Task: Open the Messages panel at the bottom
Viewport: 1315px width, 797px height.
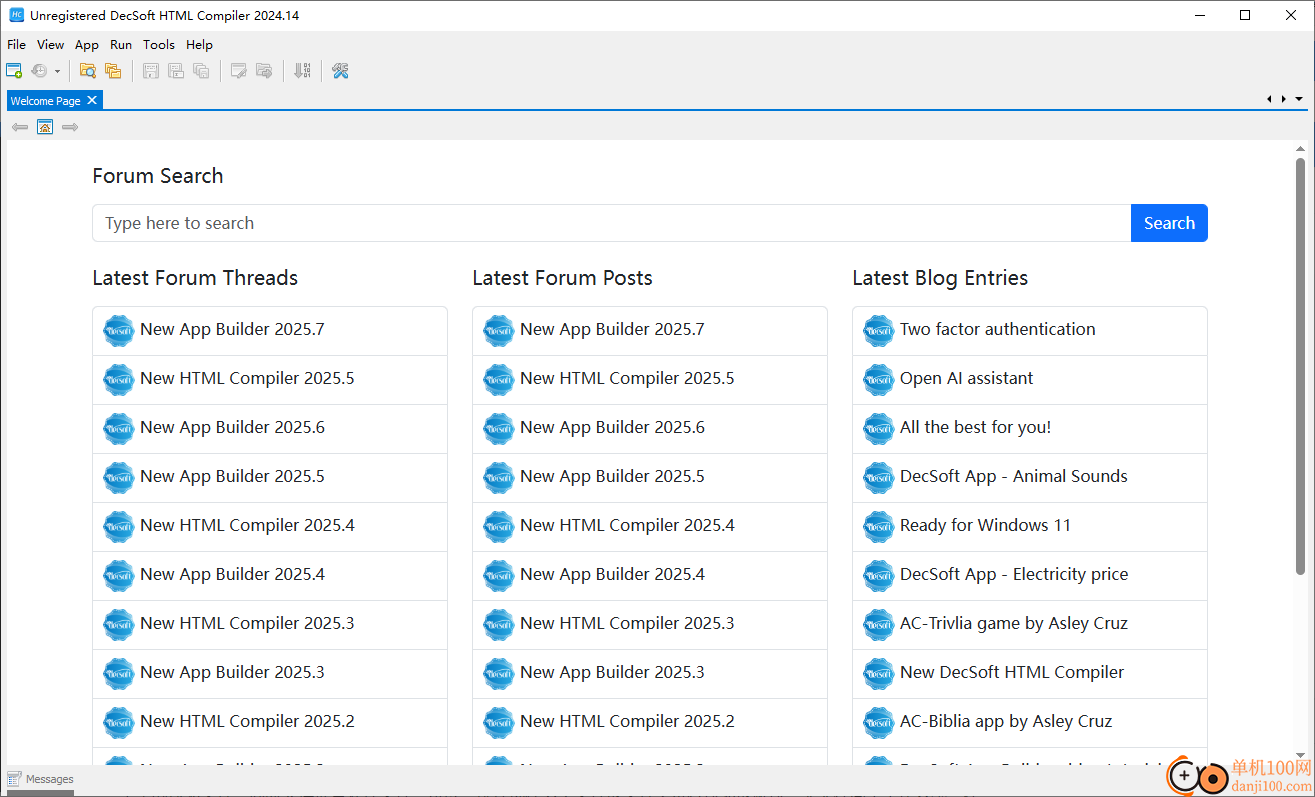Action: [x=40, y=779]
